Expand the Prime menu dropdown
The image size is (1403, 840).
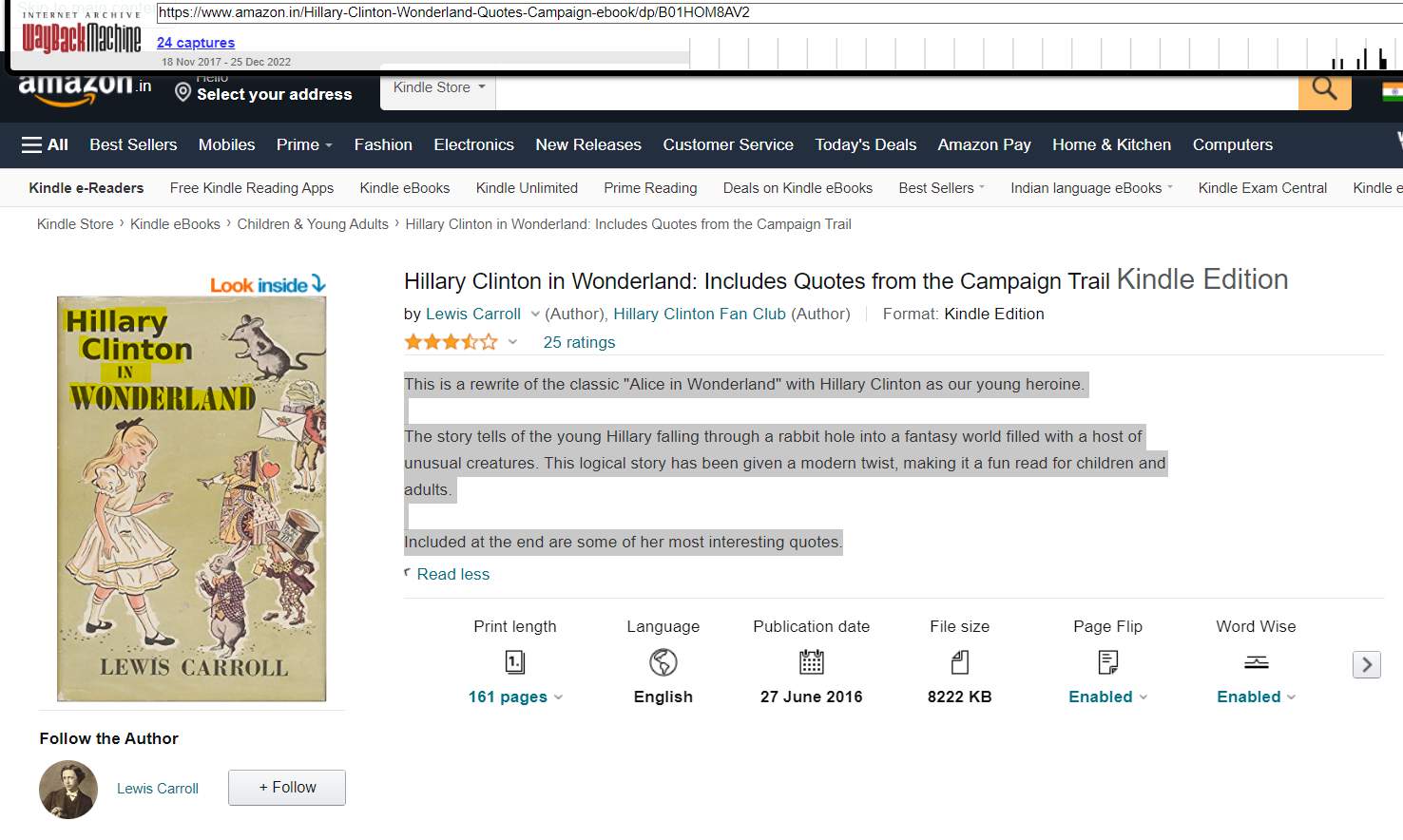304,144
